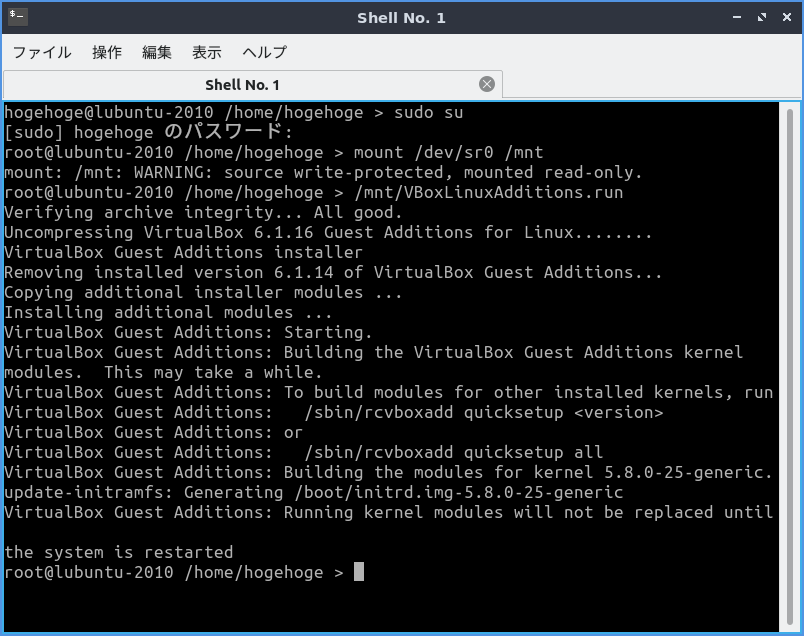Screen dimensions: 804x636
Task: Click 'VirtualBox Guest Additions: or' line
Action: coord(153,432)
